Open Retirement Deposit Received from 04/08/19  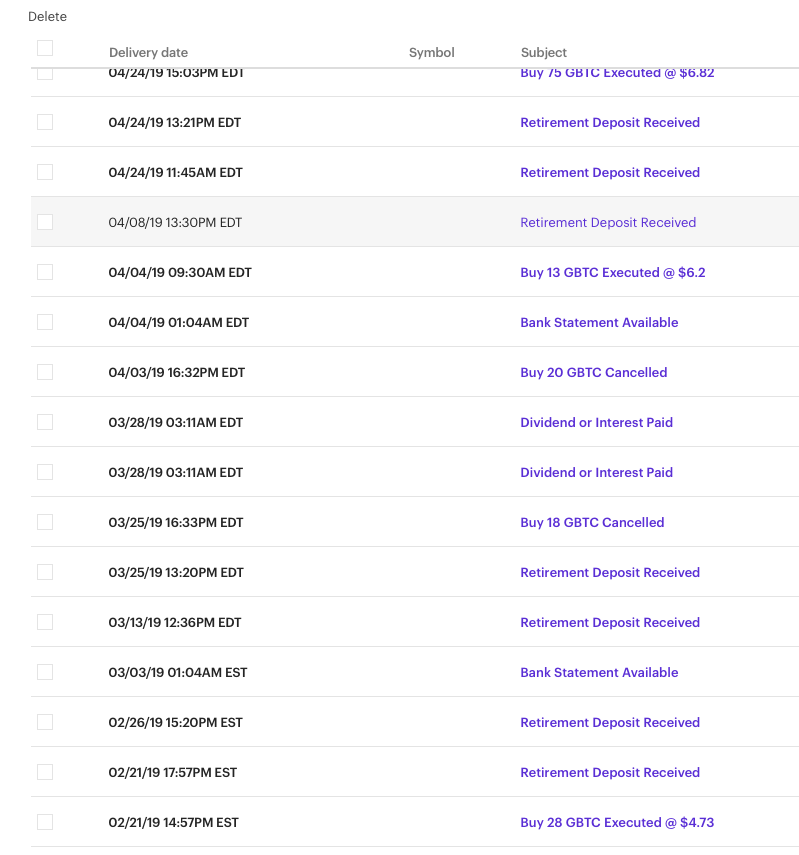click(x=608, y=222)
